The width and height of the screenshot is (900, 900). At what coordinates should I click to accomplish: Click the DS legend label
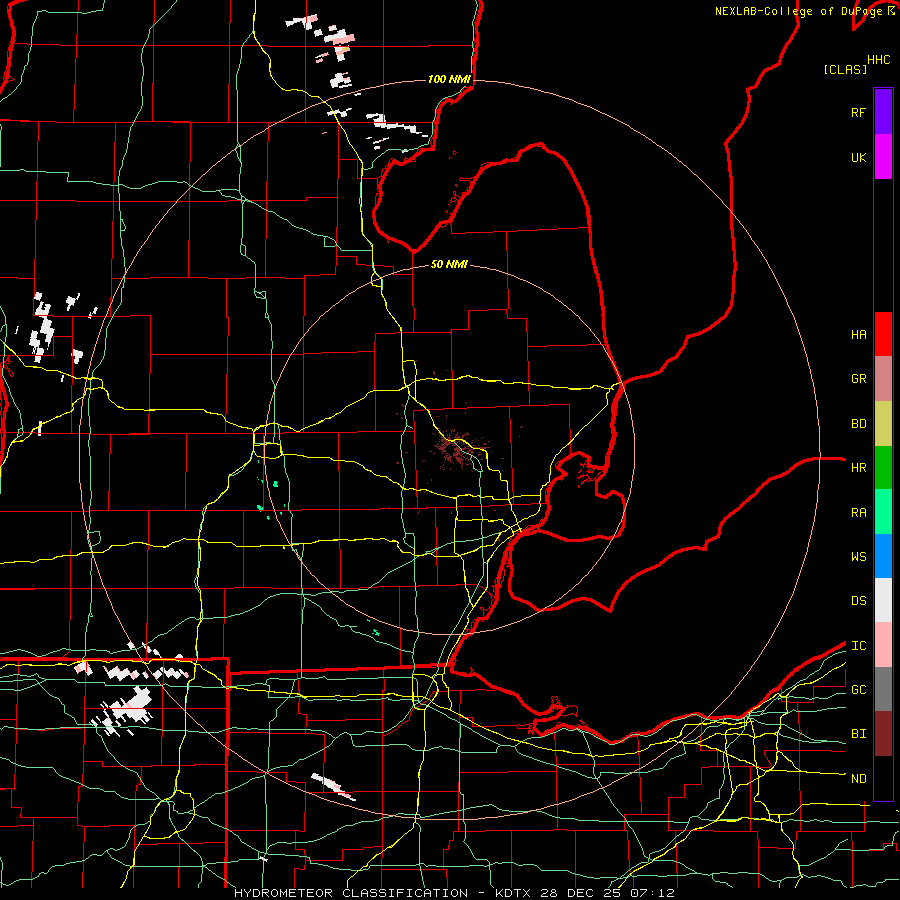pos(858,601)
